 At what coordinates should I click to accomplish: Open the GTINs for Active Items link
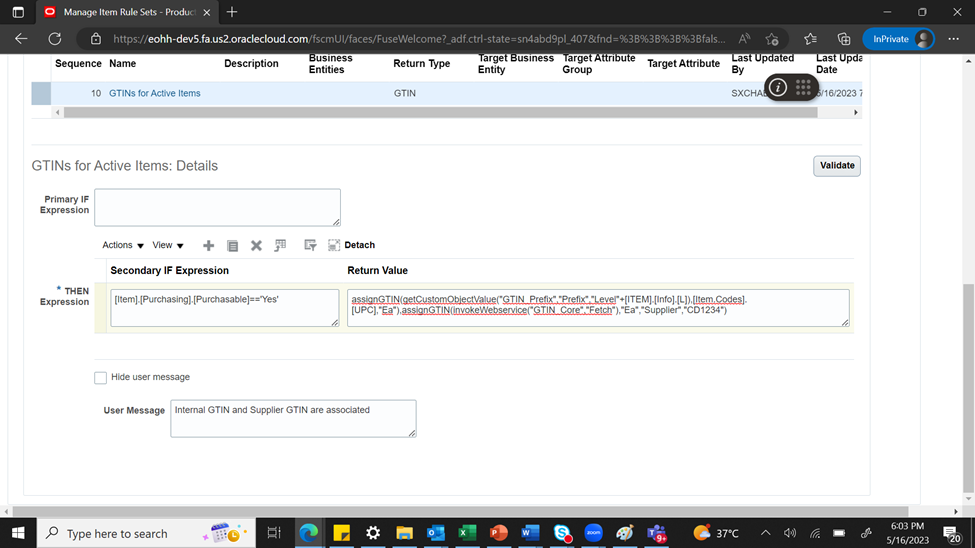(155, 93)
